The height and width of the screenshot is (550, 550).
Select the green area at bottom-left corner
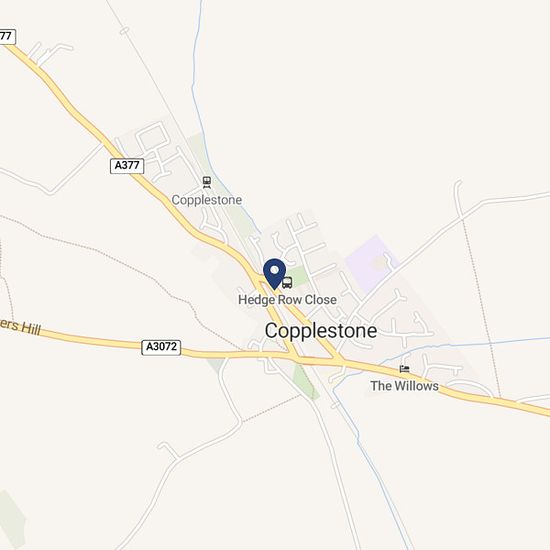11,519
